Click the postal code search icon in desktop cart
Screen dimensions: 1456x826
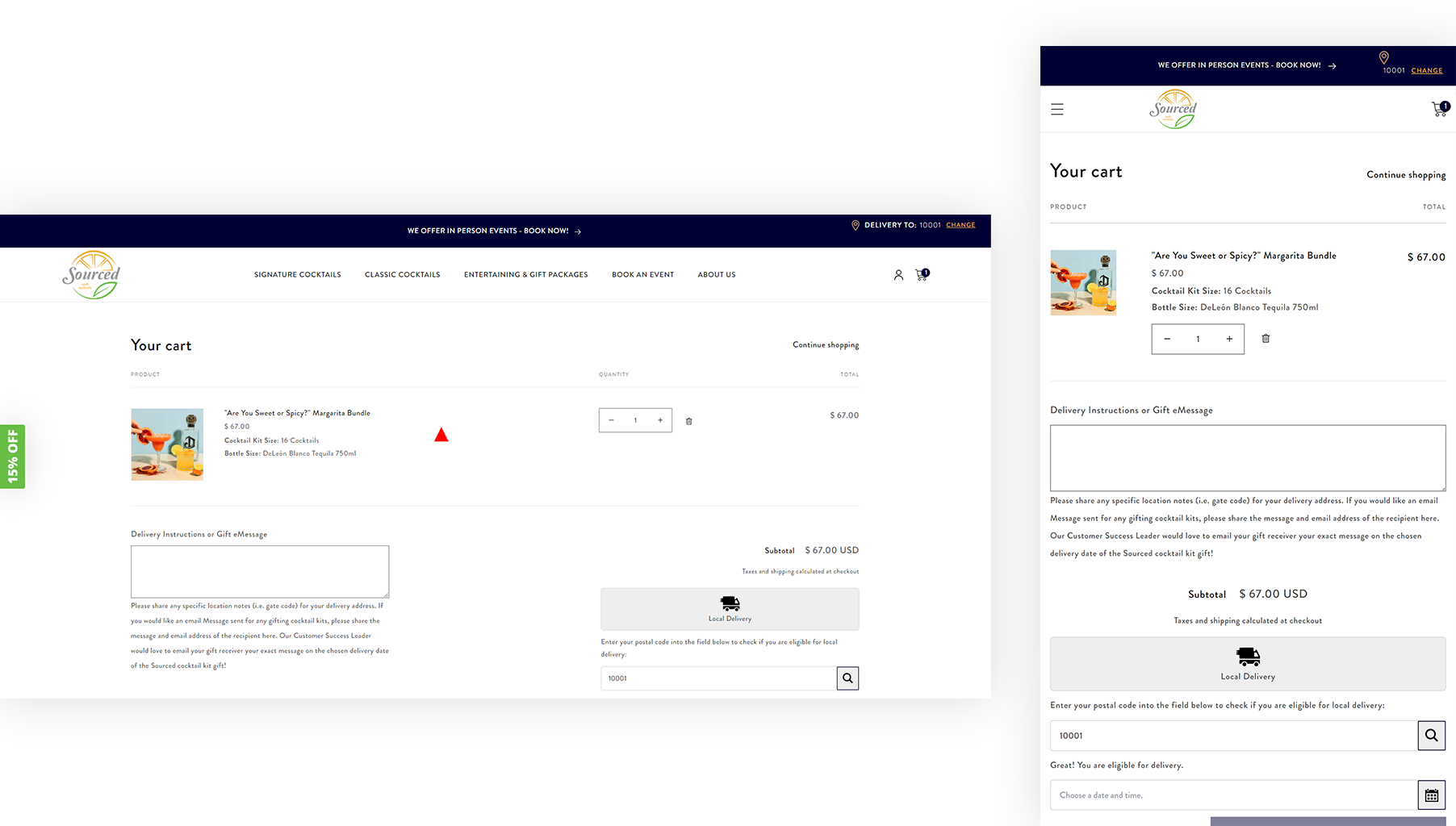click(847, 678)
